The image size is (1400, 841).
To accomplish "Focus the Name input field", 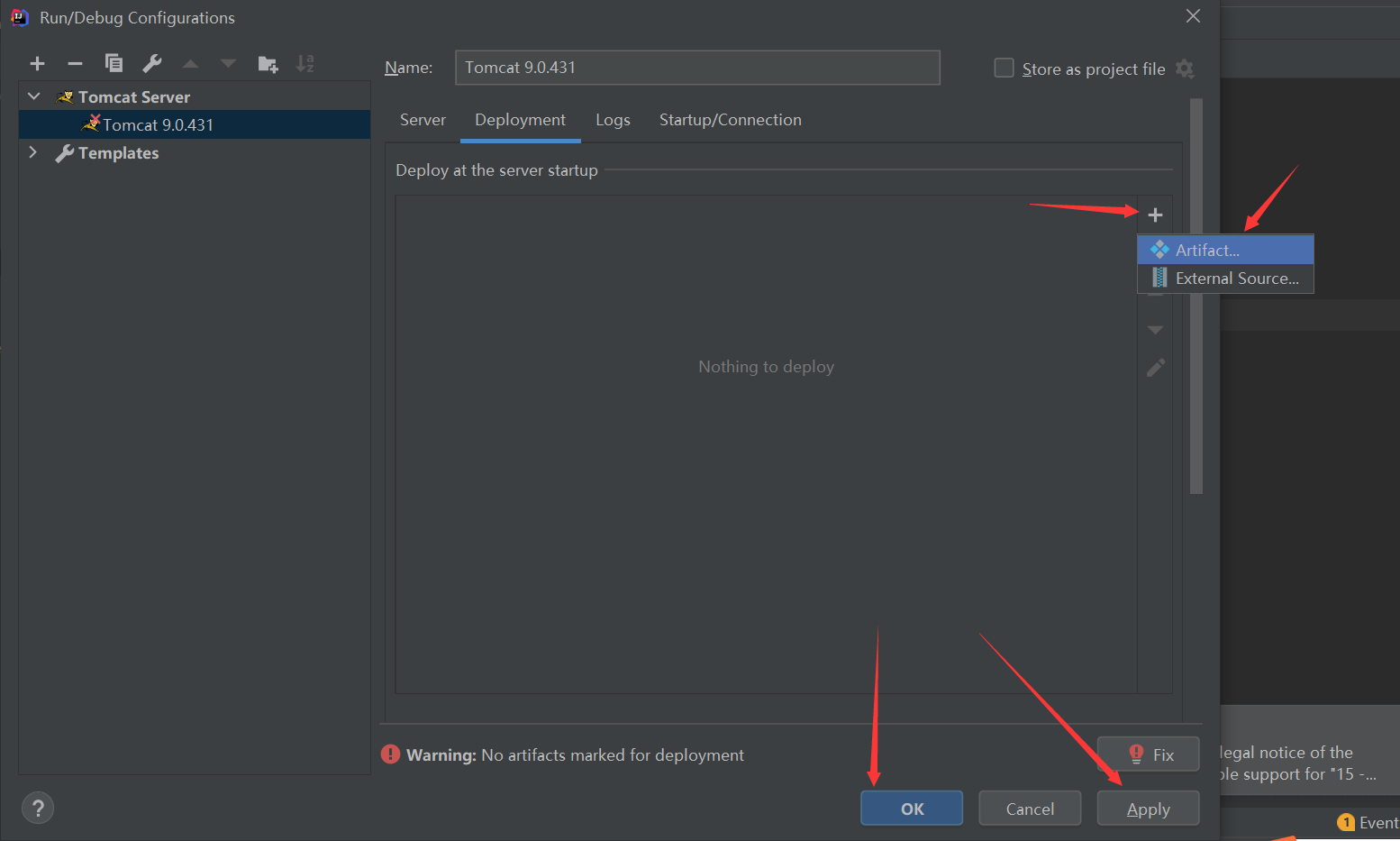I will [697, 68].
